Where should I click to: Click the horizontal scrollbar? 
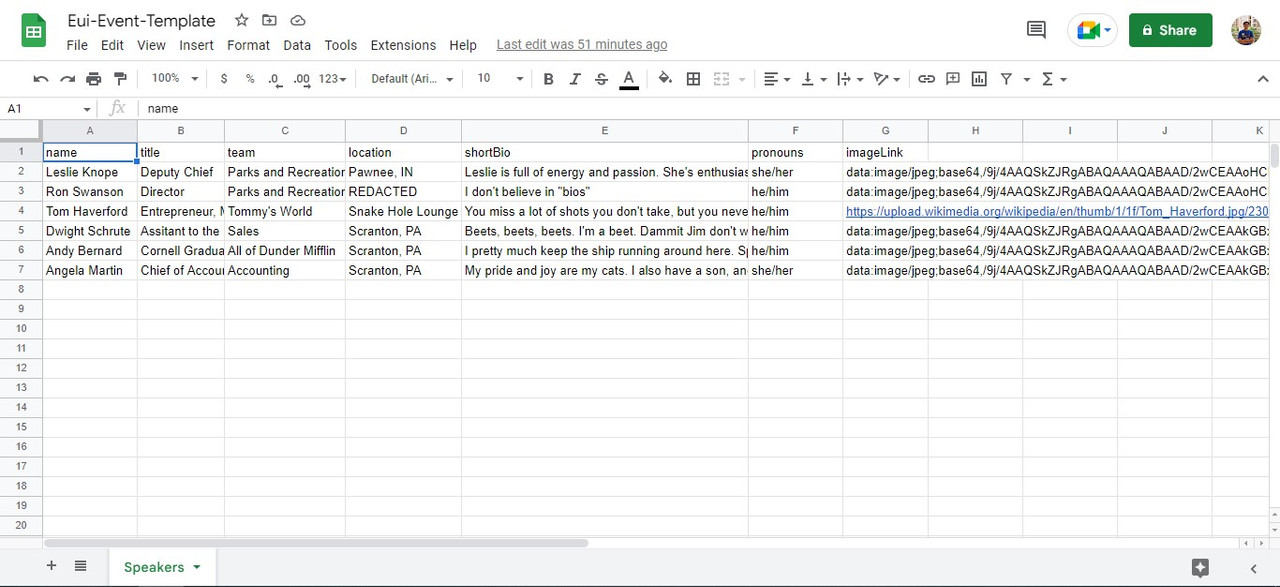[x=316, y=543]
